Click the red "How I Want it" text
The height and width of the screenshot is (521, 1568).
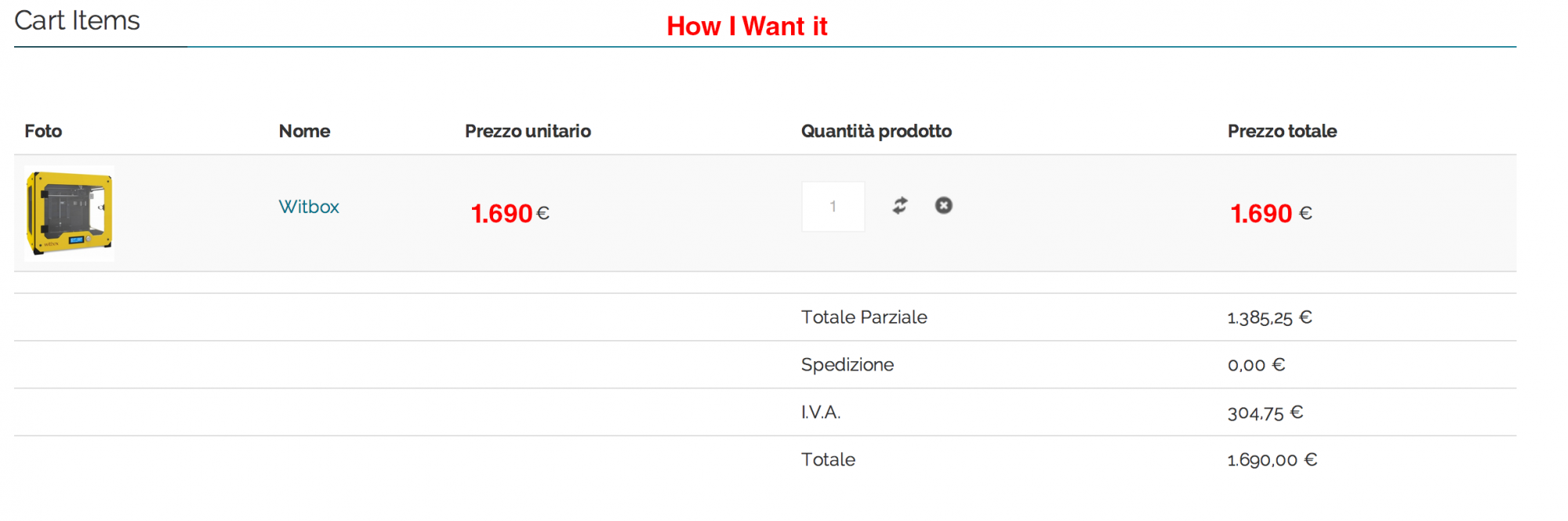pos(746,27)
